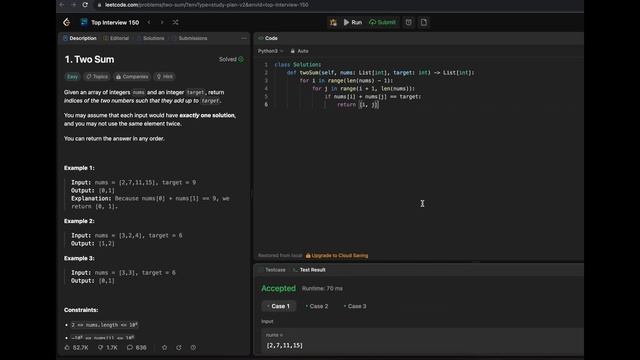
Task: Reveal the Hint tag
Action: 164,77
